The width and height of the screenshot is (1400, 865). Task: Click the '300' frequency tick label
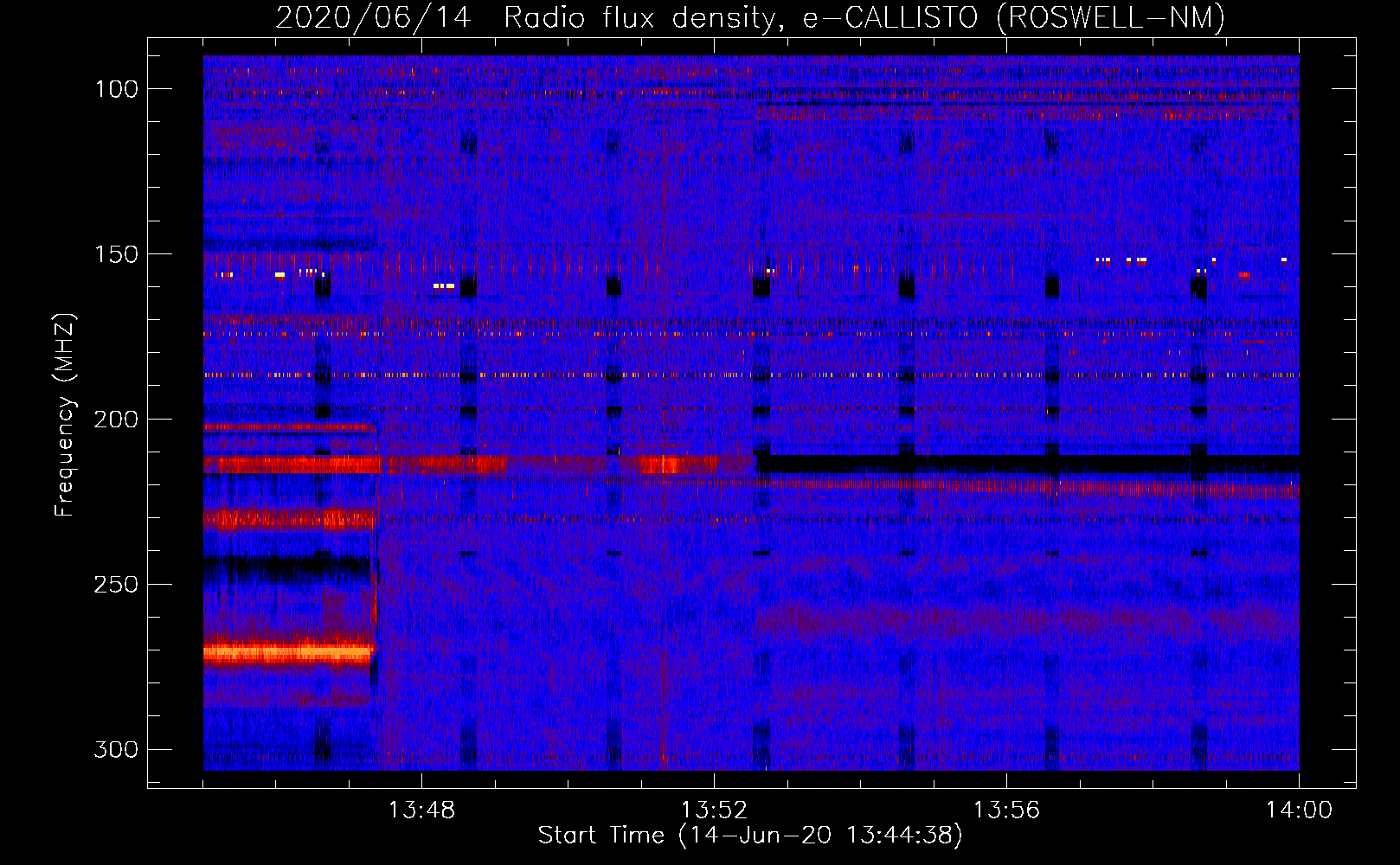pyautogui.click(x=116, y=749)
